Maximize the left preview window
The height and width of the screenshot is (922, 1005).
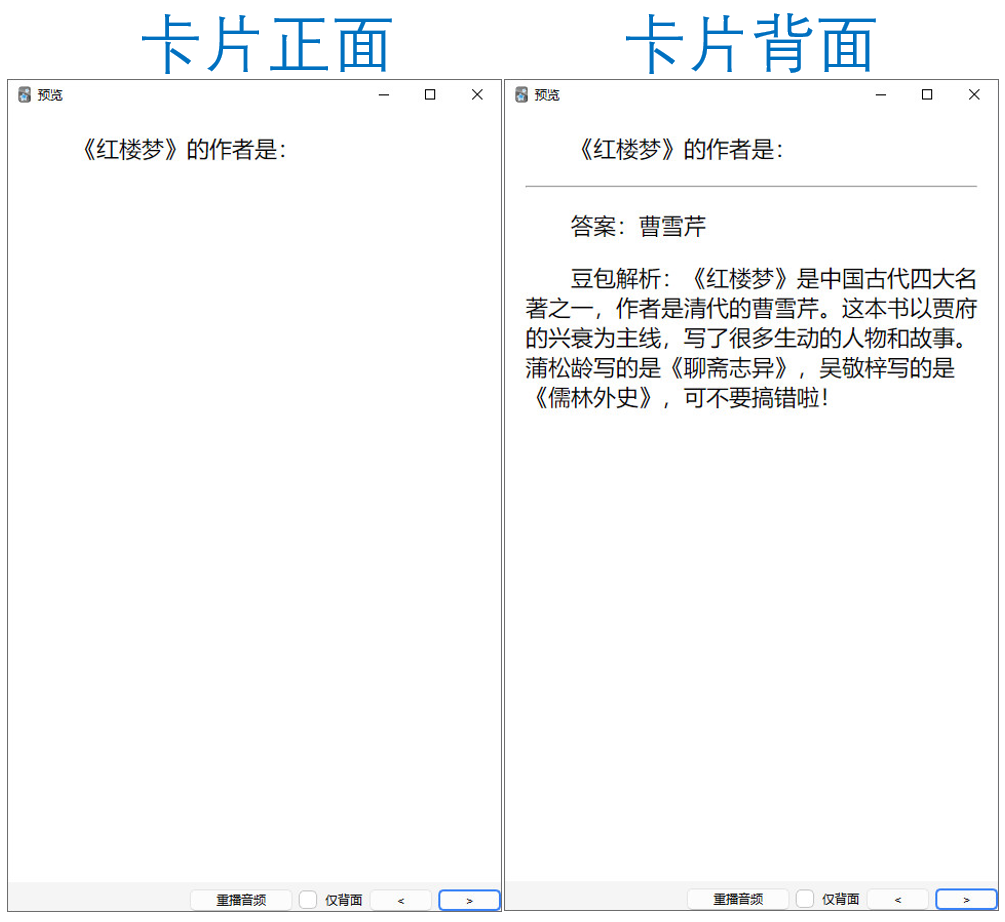coord(430,95)
